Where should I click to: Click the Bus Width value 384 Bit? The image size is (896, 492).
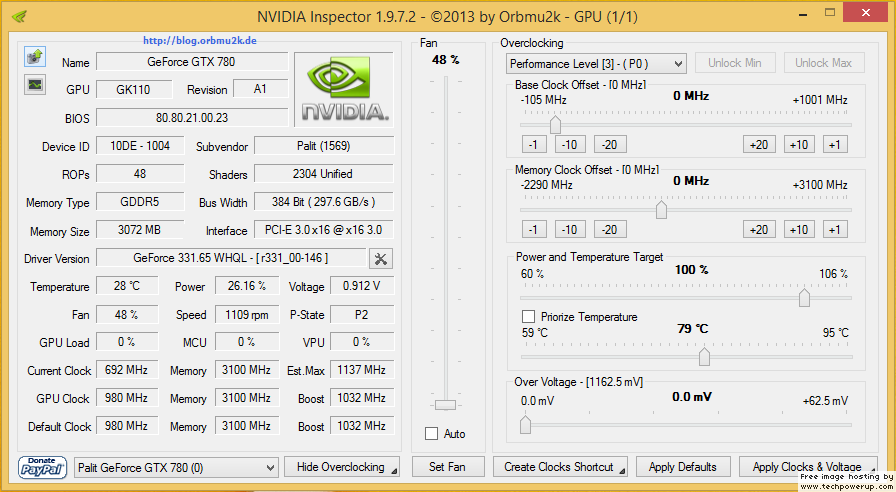[x=323, y=202]
